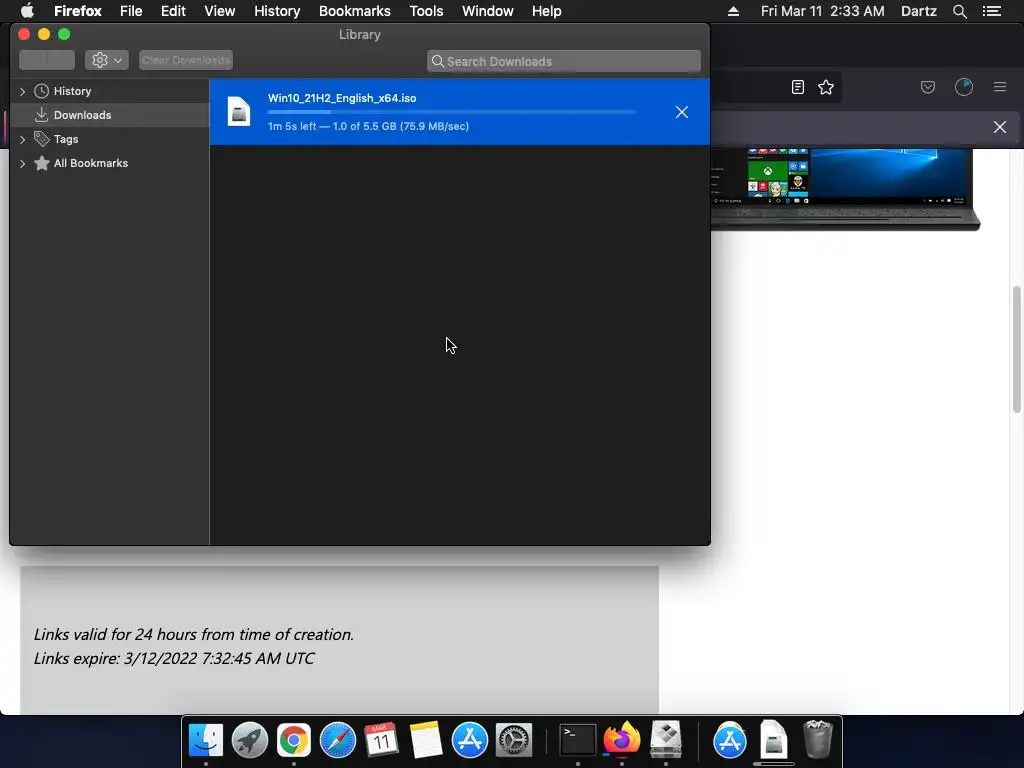
Task: Open the History menu in menu bar
Action: click(277, 11)
